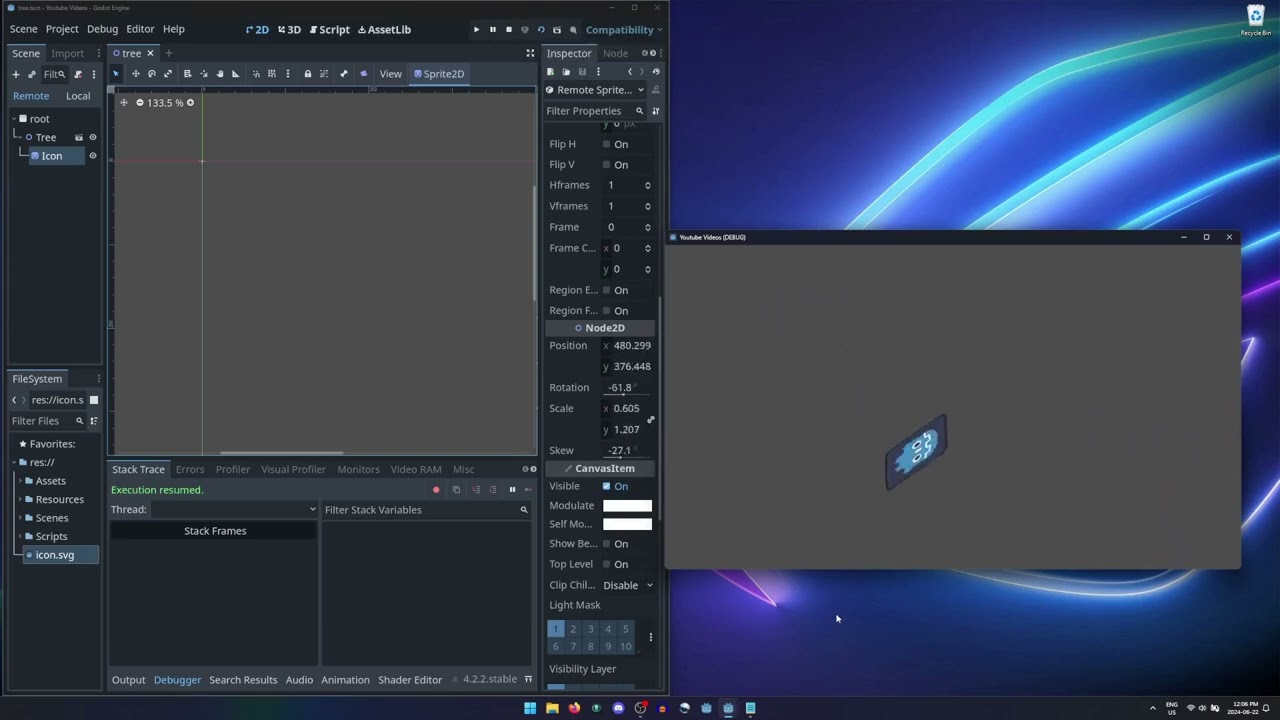
Task: Expand the Assets folder
Action: [21, 481]
